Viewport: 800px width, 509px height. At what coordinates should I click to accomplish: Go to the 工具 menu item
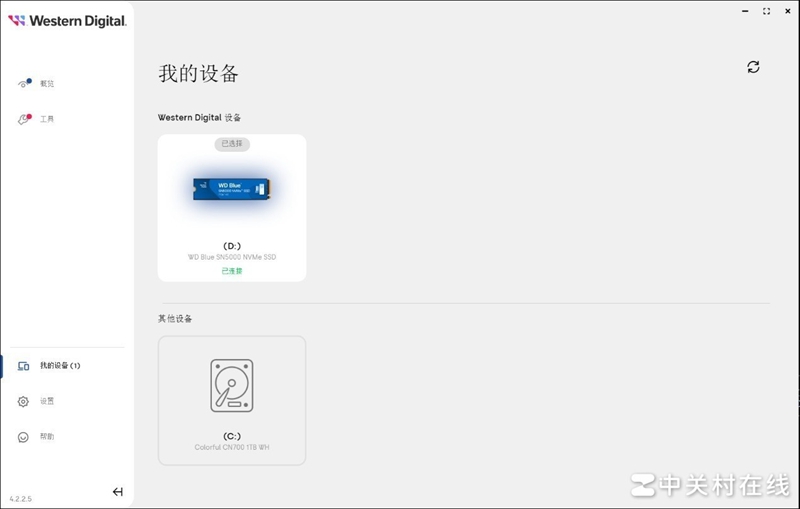tap(47, 119)
